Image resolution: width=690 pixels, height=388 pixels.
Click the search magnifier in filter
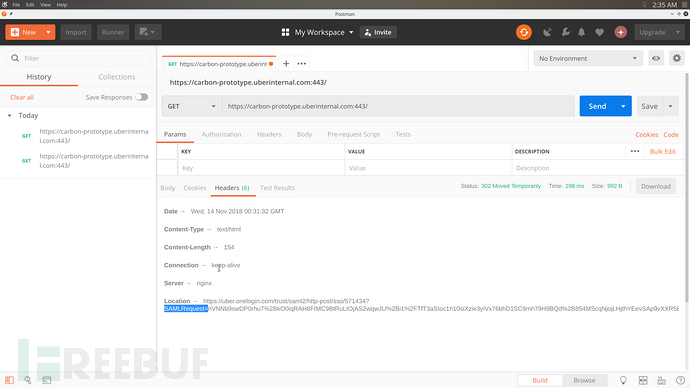15,58
